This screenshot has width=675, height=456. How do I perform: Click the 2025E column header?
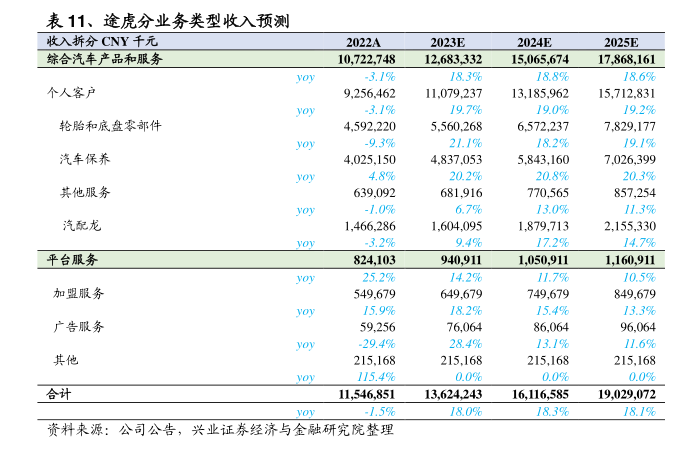[621, 42]
